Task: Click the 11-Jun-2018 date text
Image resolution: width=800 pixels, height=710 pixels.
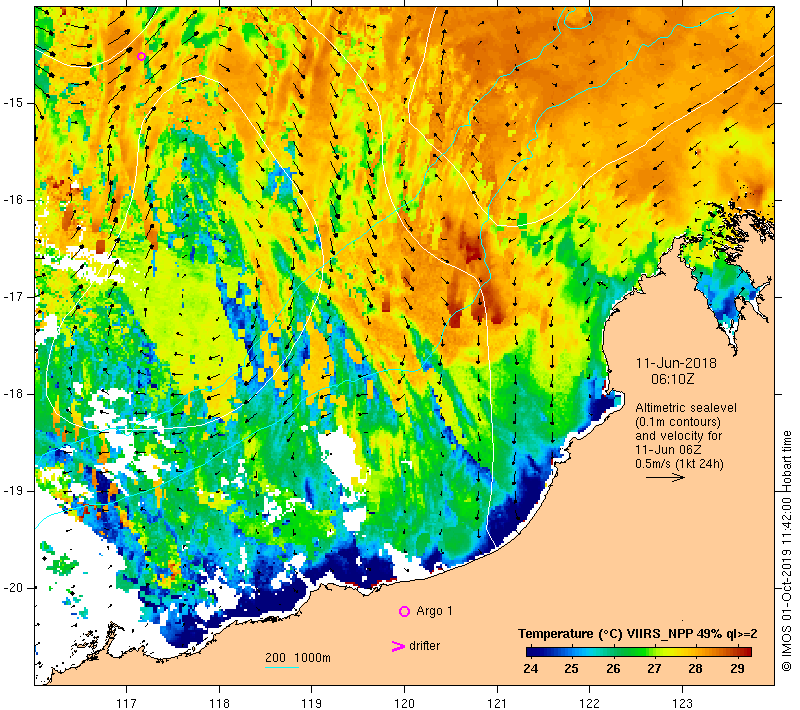Action: [x=676, y=363]
